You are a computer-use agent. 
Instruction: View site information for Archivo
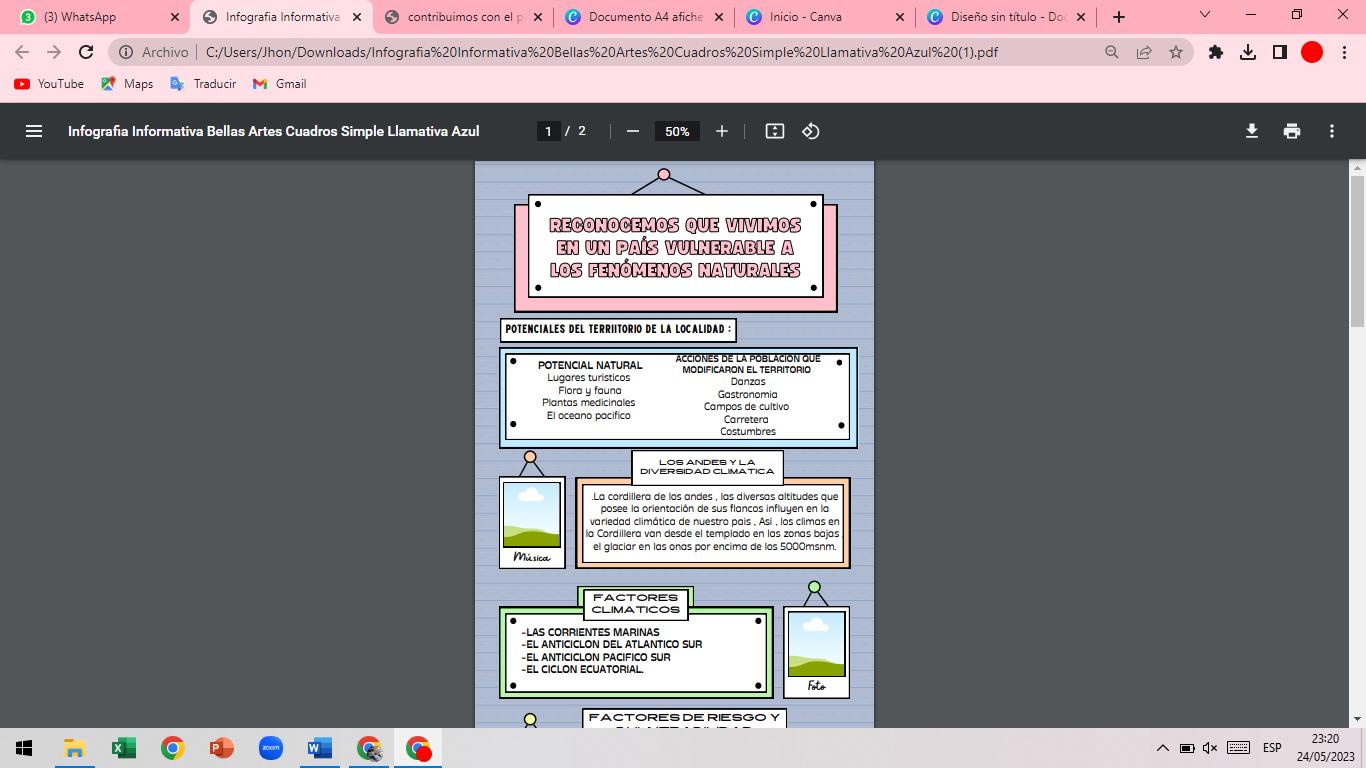coord(154,52)
